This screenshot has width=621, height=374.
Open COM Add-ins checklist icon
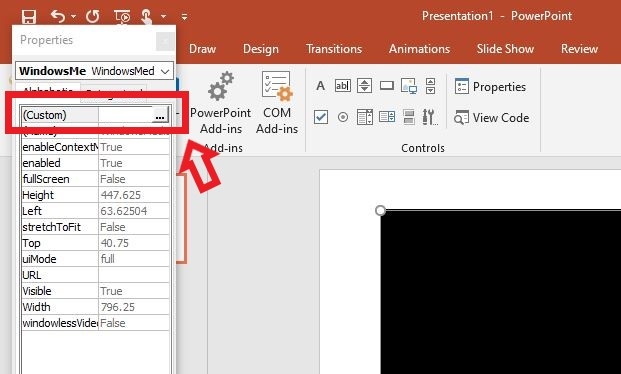[x=277, y=86]
